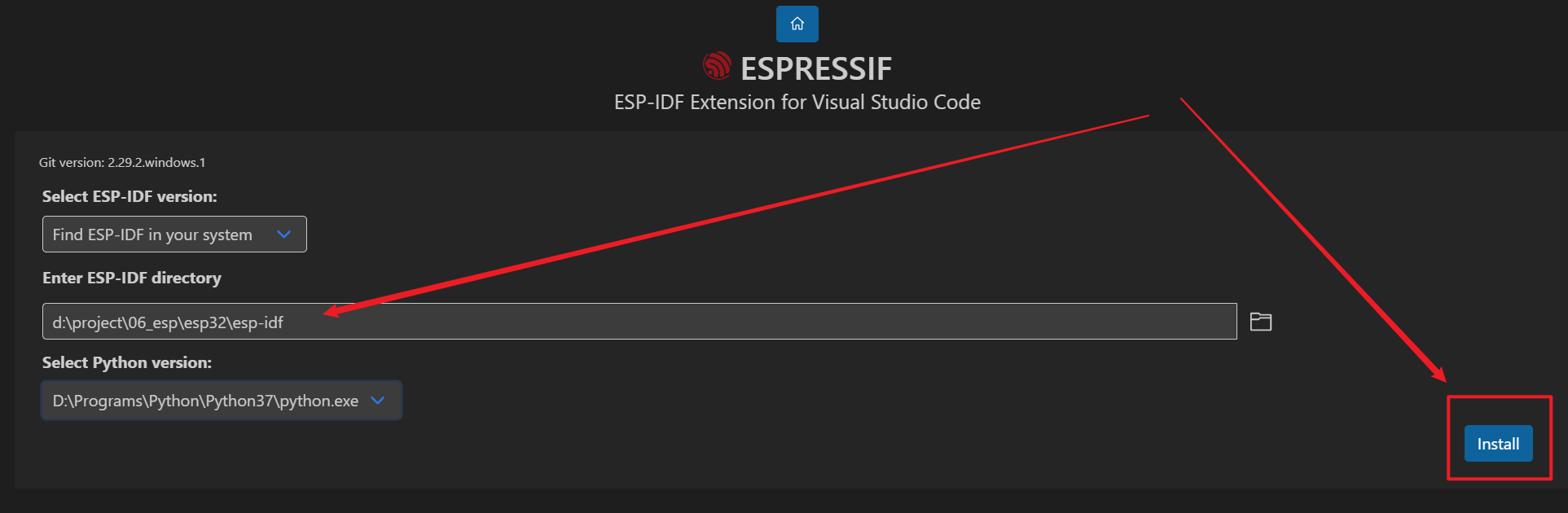Expand the Python37 python.exe dropdown arrow
The image size is (1568, 513).
[377, 400]
